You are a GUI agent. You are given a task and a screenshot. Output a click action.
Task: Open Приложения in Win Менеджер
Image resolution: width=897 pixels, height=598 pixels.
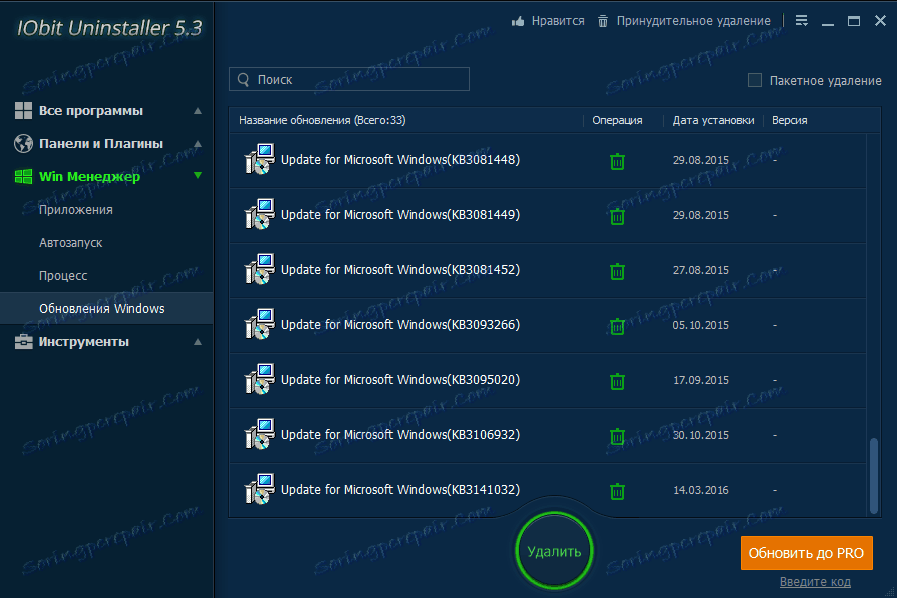[x=76, y=210]
